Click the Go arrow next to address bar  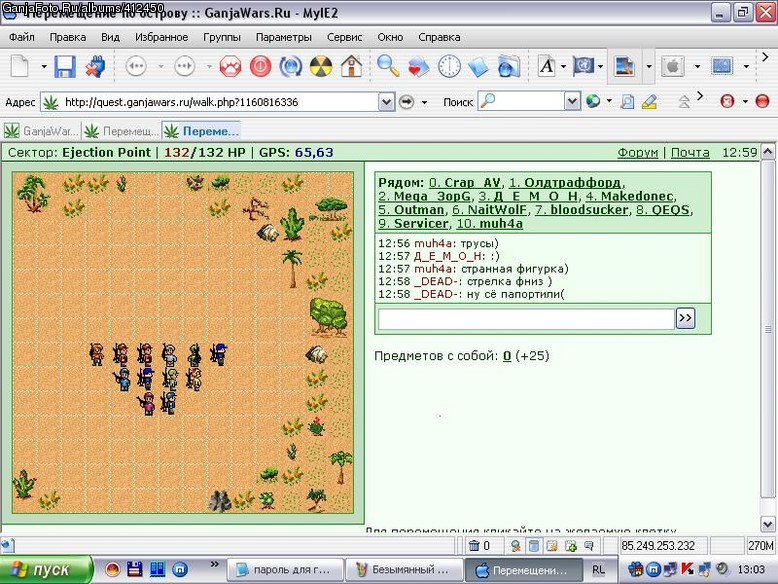tap(406, 102)
